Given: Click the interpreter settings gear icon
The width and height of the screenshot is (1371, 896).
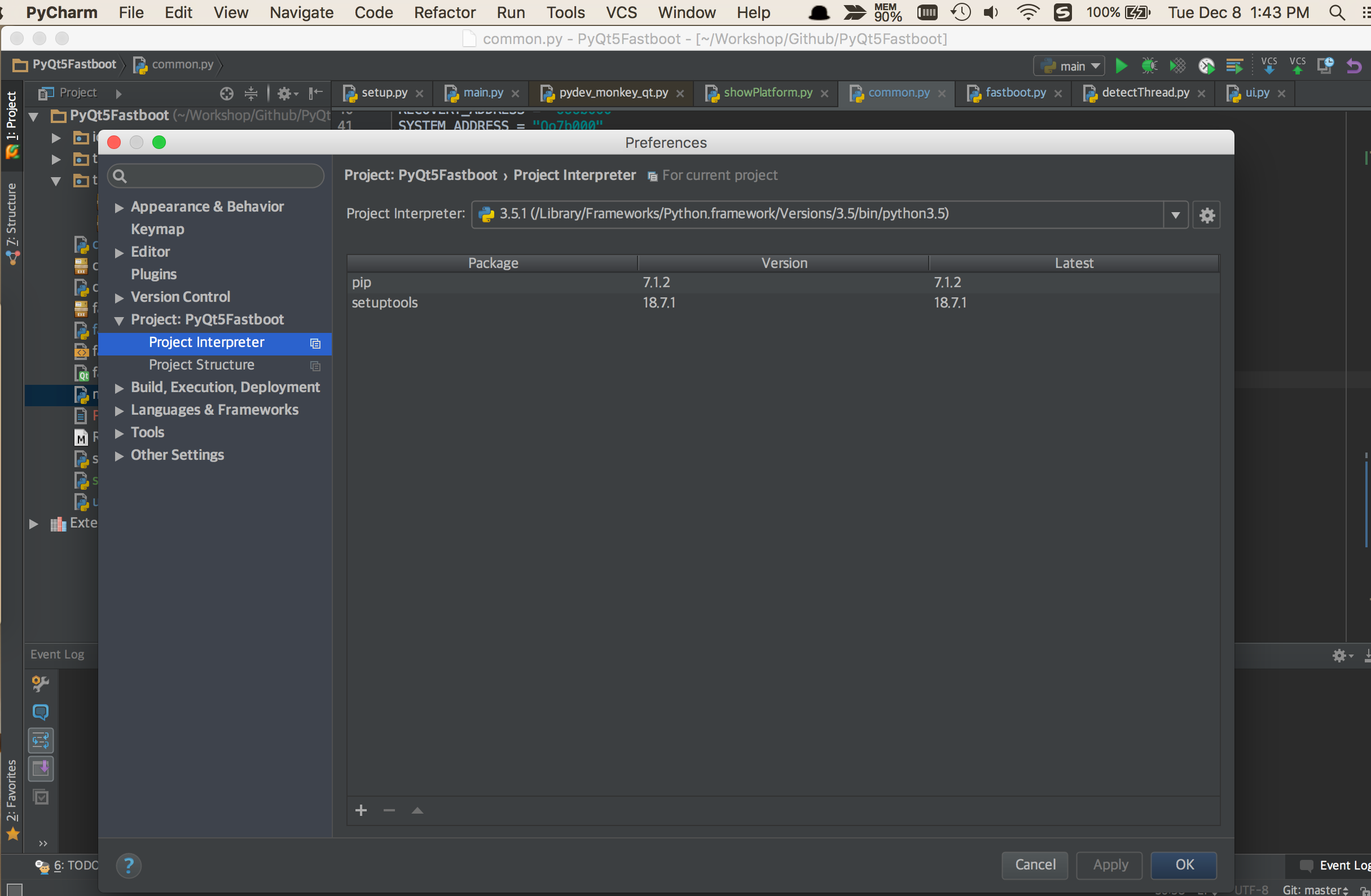Looking at the screenshot, I should (x=1206, y=215).
